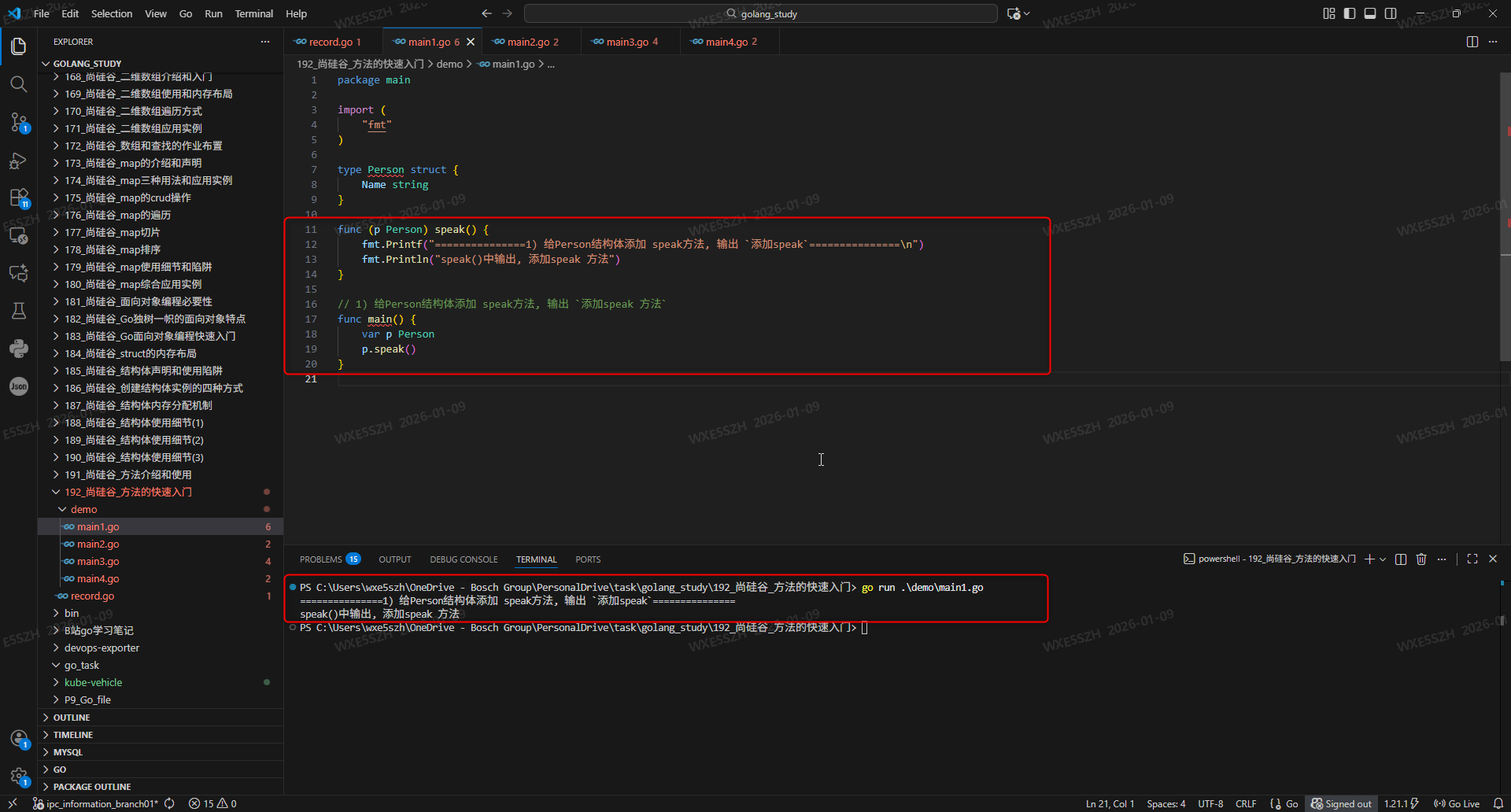Toggle the bottom panel visibility
Viewport: 1511px width, 812px height.
coord(1370,13)
